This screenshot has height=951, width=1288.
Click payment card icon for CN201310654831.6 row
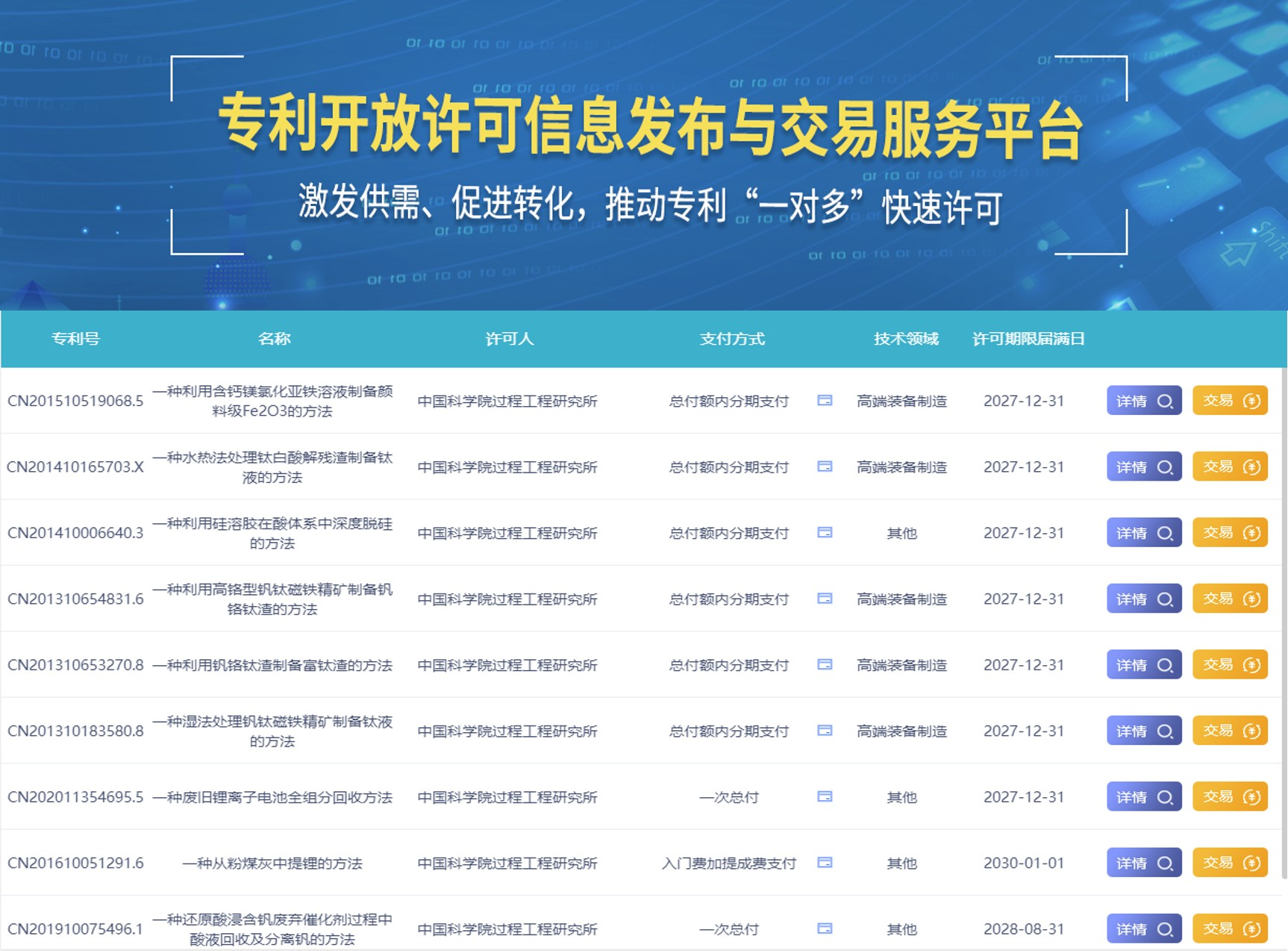point(825,599)
